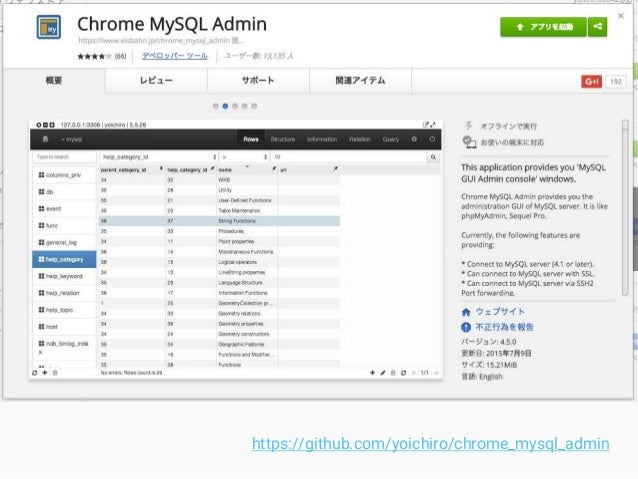Open the デベロッパー ツール category link

(175, 56)
